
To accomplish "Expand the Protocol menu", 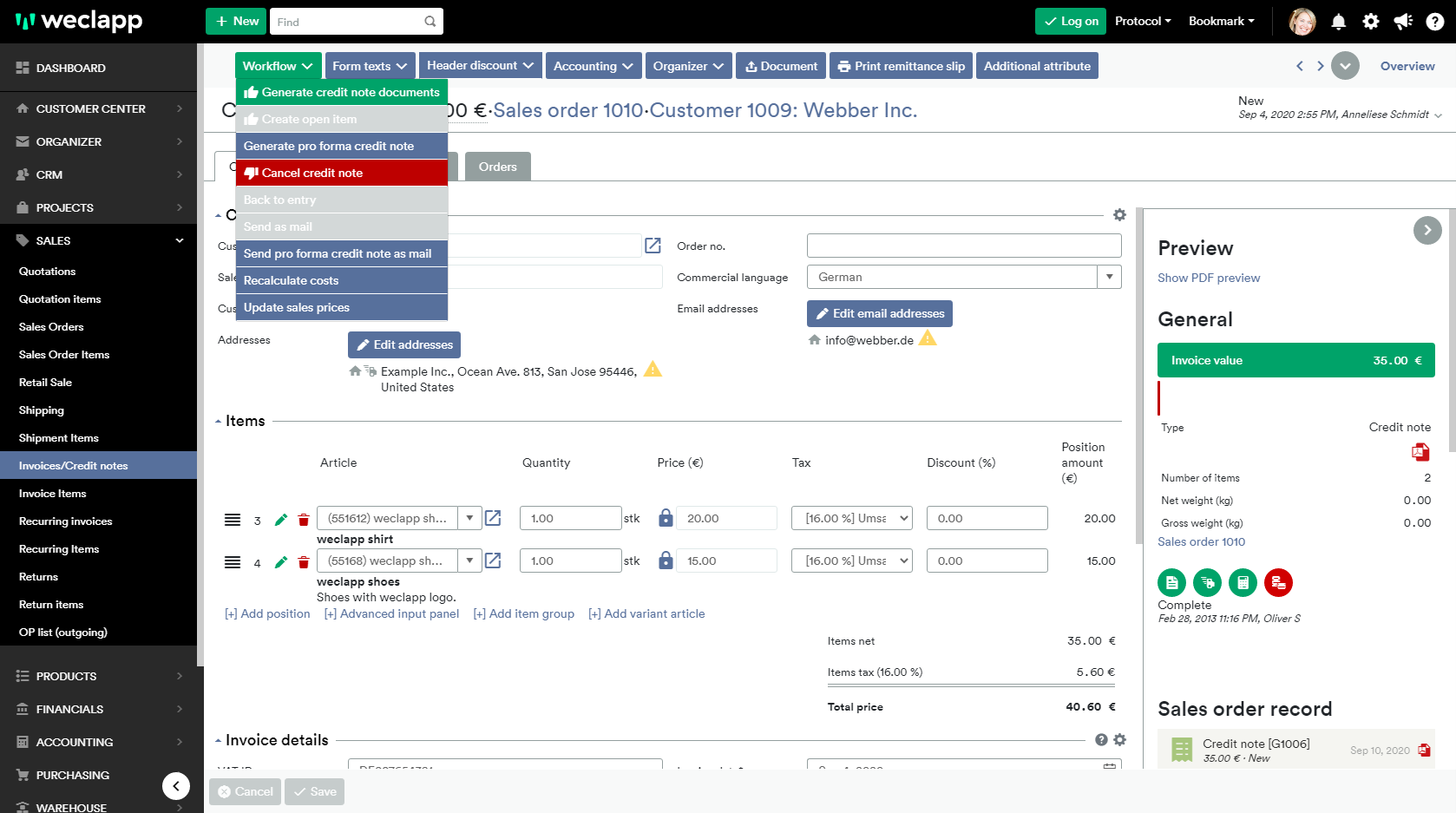I will 1143,21.
